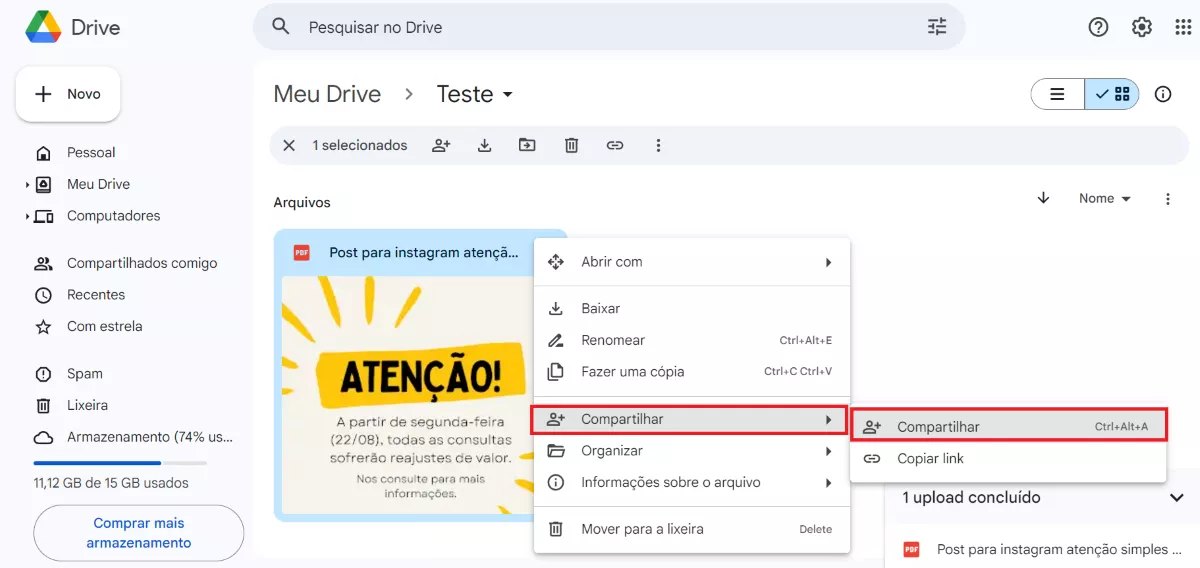Reverse sort direction with the arrow icon
The height and width of the screenshot is (568, 1200).
[1044, 198]
